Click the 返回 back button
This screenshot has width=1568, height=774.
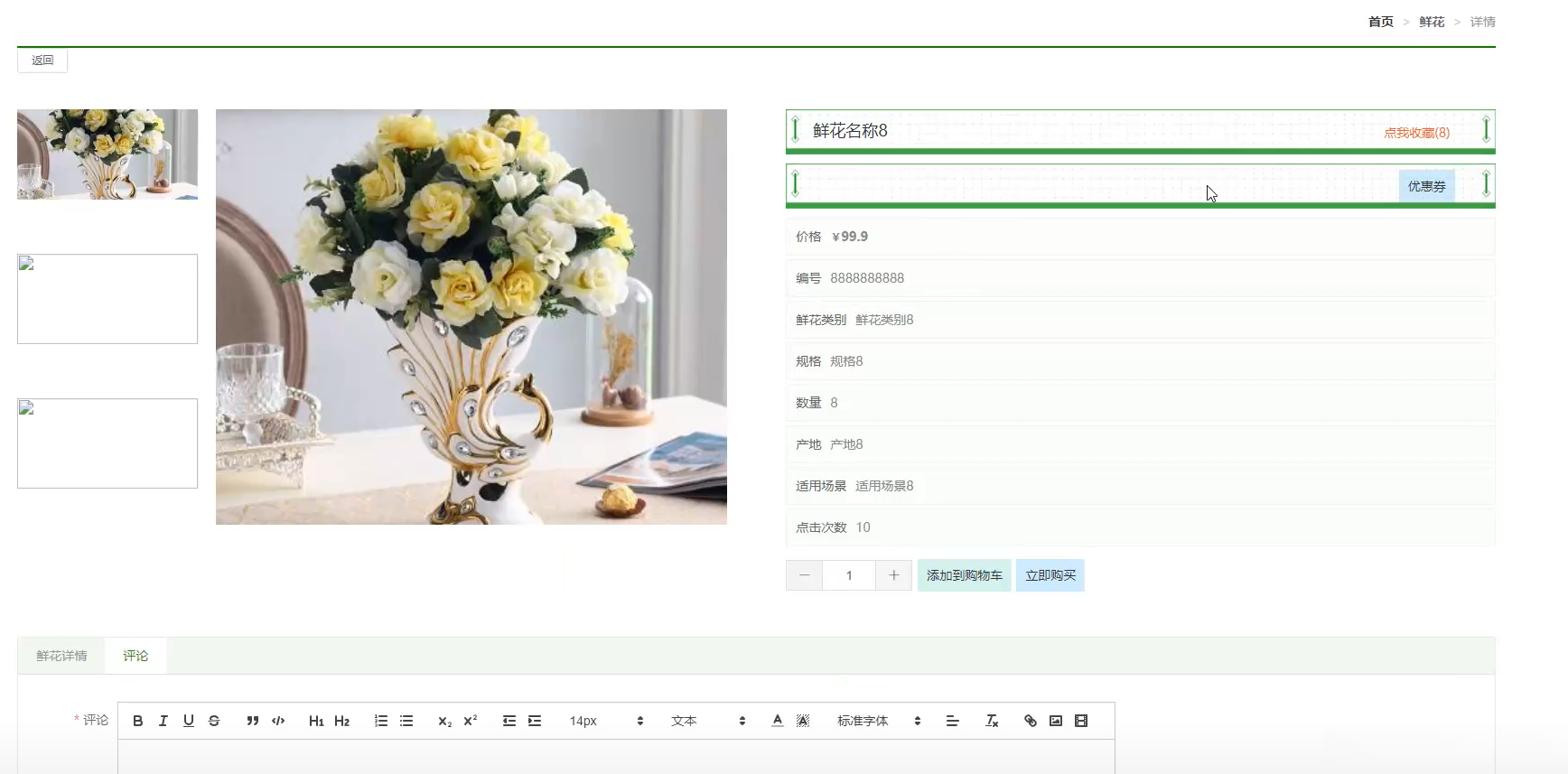42,61
